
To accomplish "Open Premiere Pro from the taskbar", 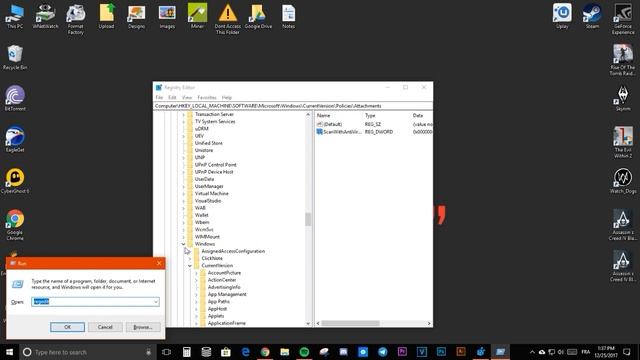I will pos(402,352).
